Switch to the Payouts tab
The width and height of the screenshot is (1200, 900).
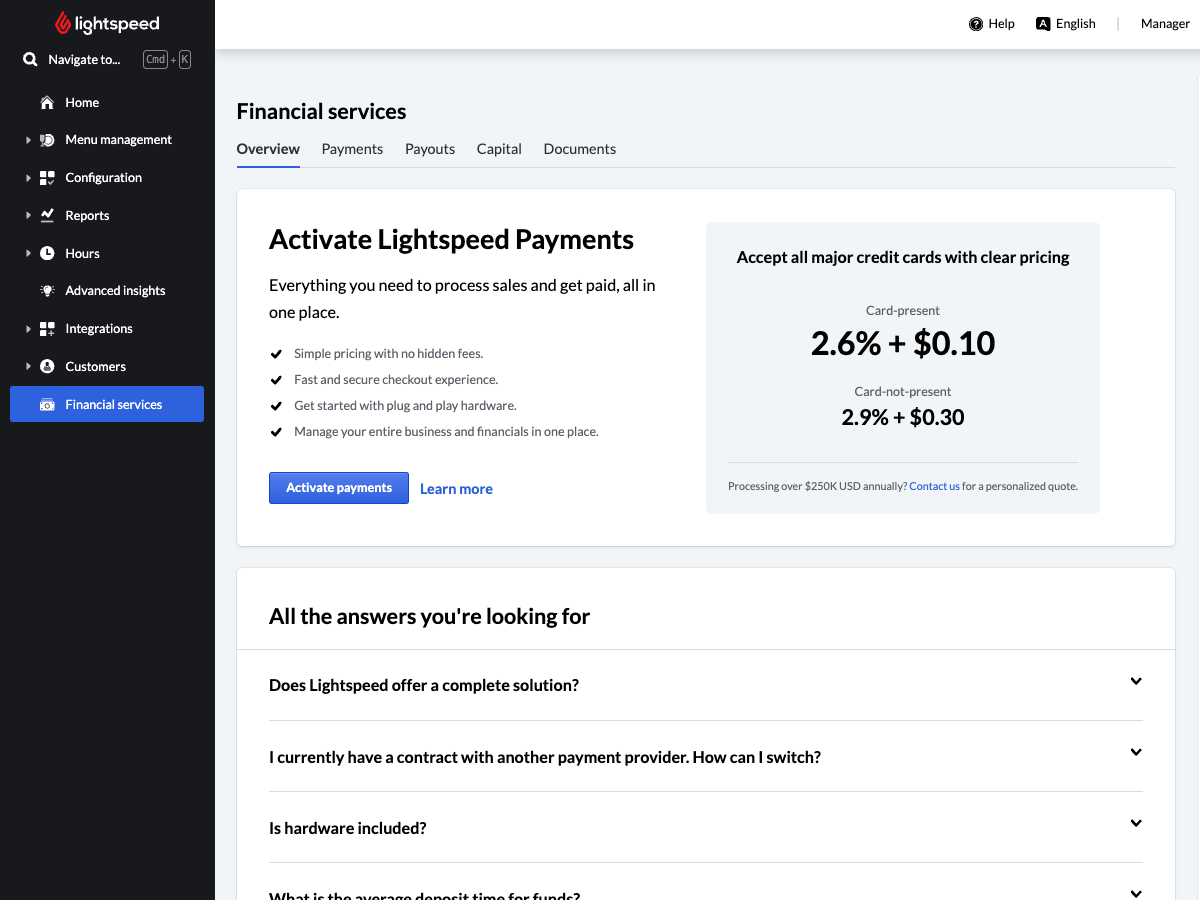click(430, 148)
